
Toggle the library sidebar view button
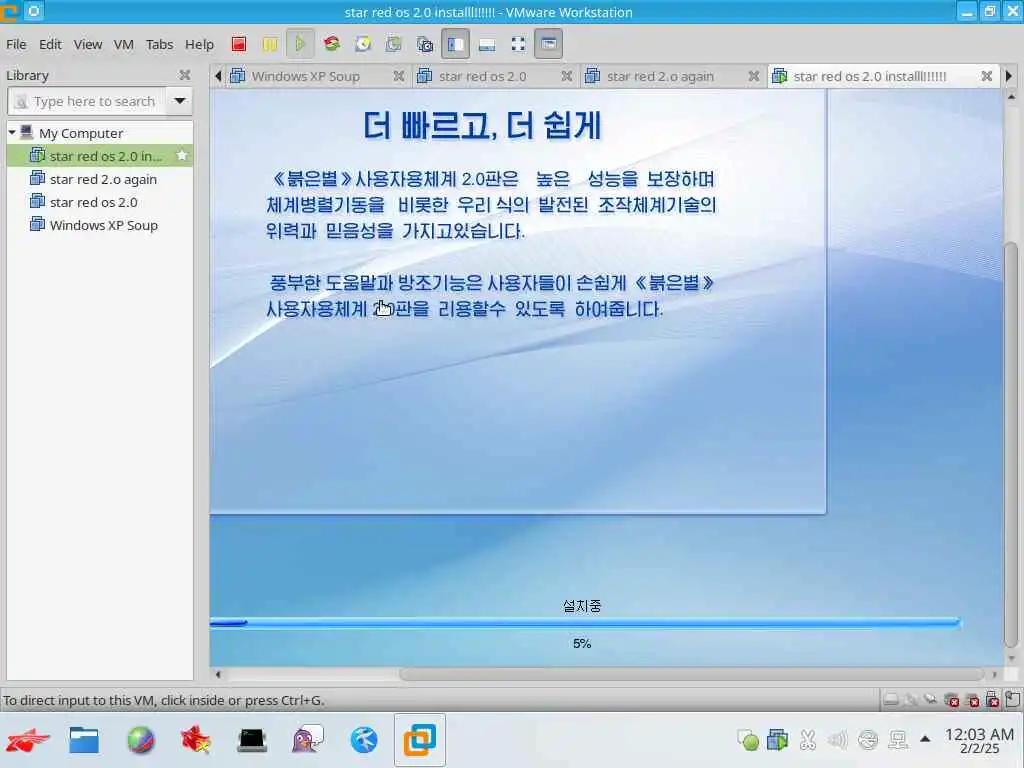click(x=455, y=44)
